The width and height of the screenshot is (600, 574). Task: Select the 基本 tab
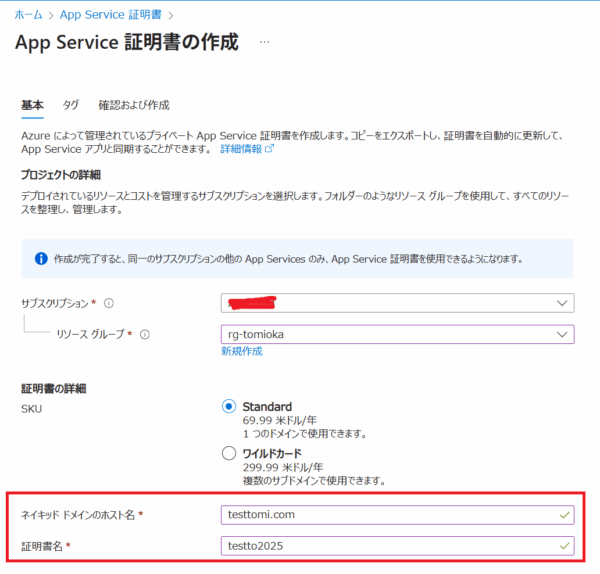click(32, 105)
